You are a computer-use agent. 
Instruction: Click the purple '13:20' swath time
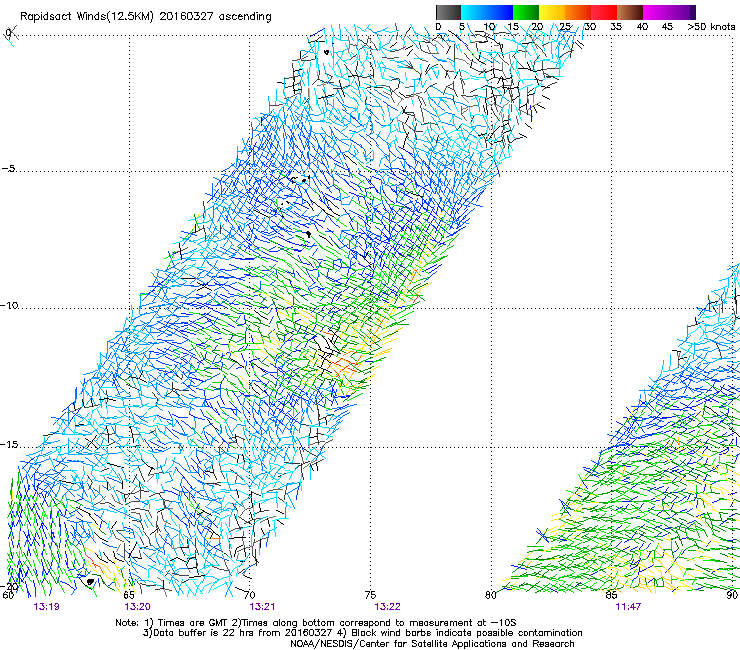137,607
